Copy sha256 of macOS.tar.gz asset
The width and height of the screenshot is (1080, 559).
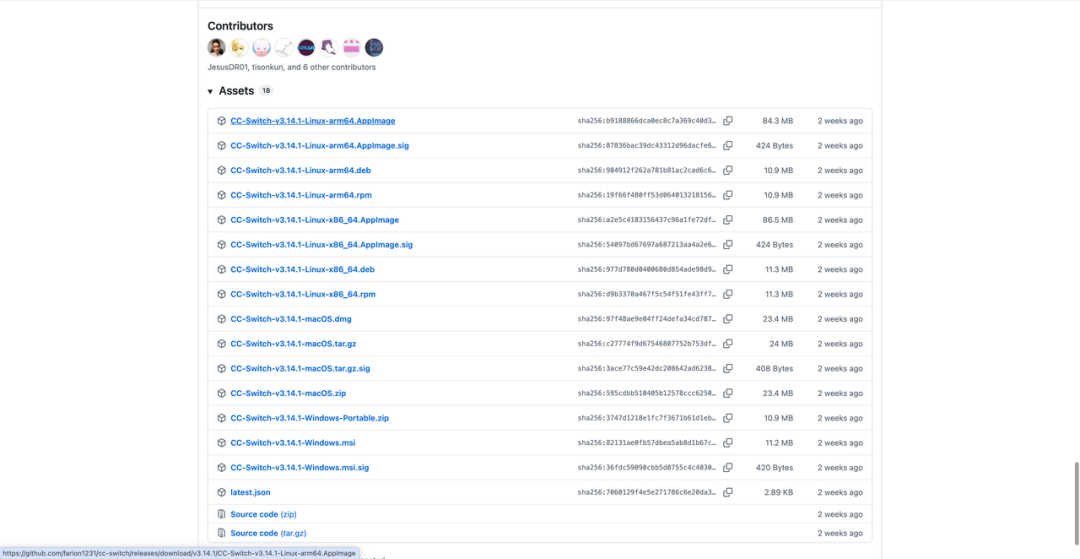(x=727, y=344)
